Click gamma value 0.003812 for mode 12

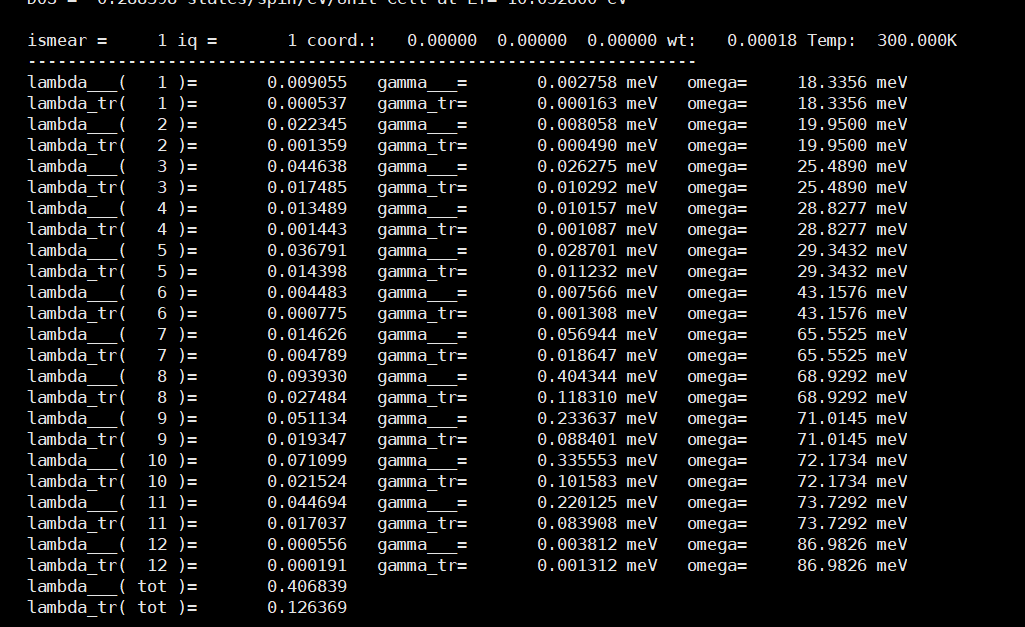[x=577, y=545]
